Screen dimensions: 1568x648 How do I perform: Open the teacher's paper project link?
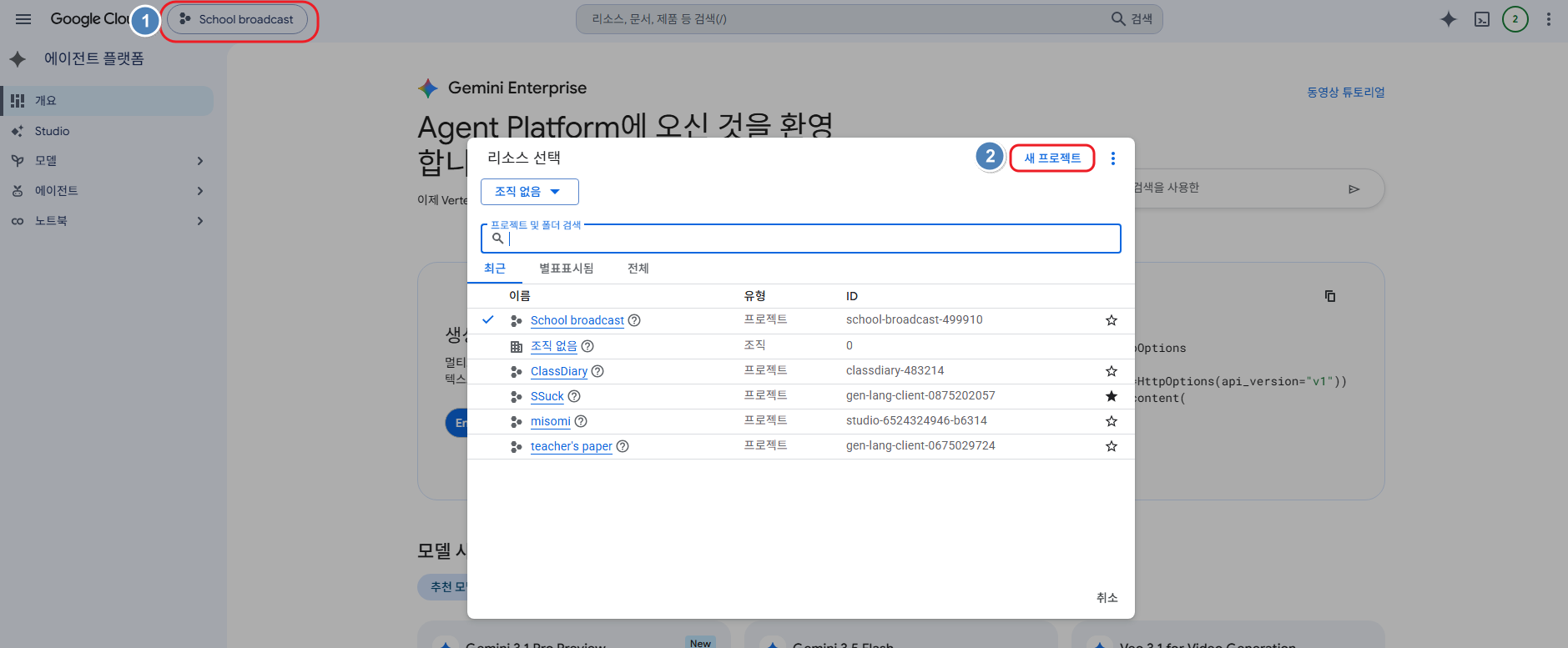coord(572,446)
